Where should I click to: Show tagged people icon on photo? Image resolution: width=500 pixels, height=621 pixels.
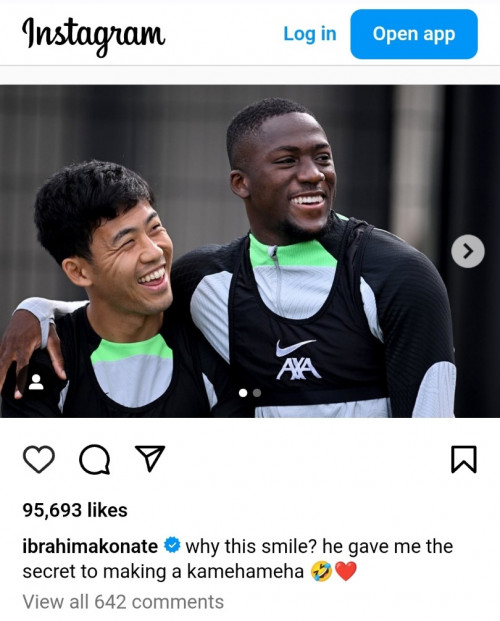tap(36, 382)
